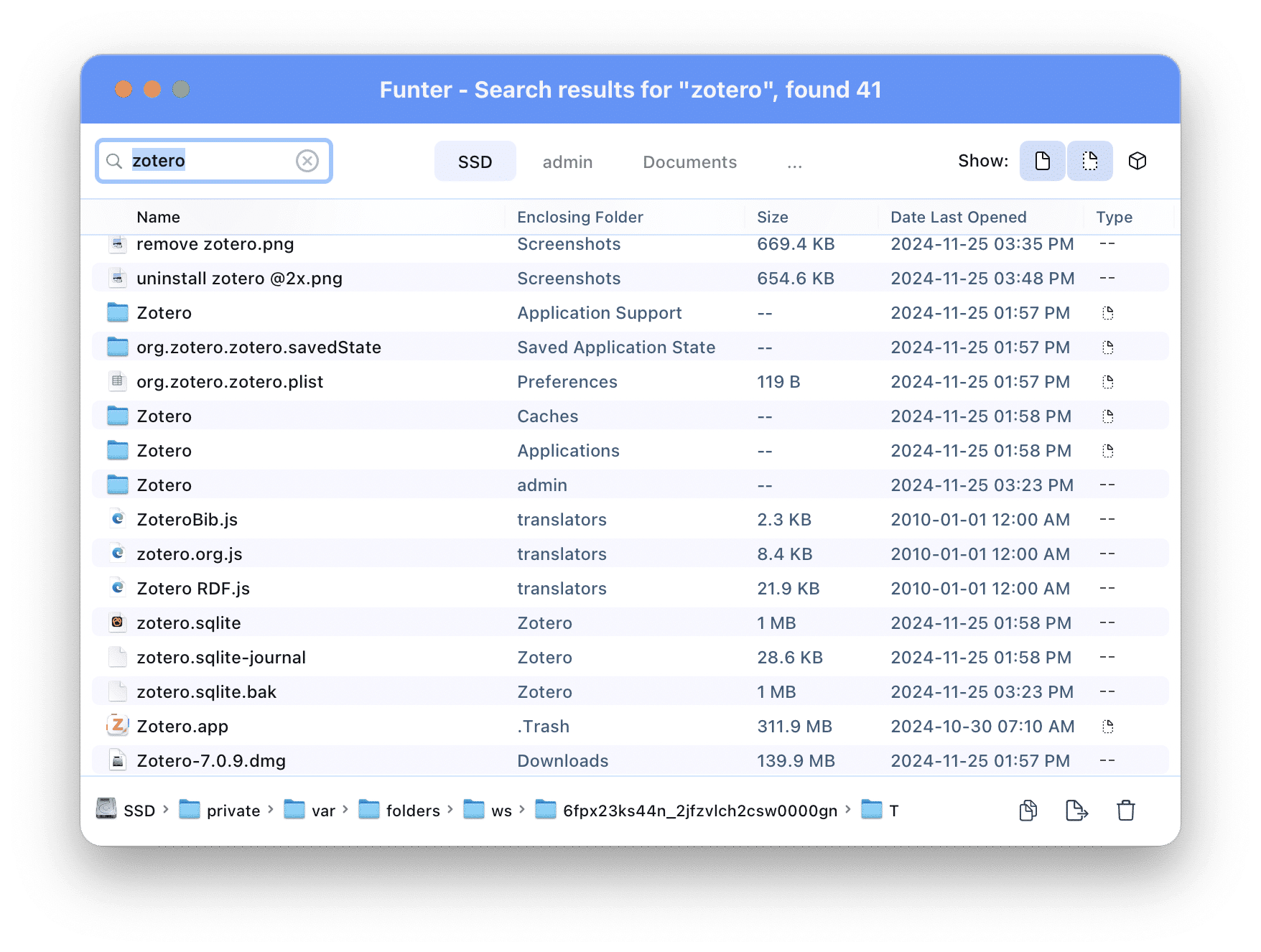
Task: Select Zotero folder icon in Caches
Action: [x=118, y=416]
